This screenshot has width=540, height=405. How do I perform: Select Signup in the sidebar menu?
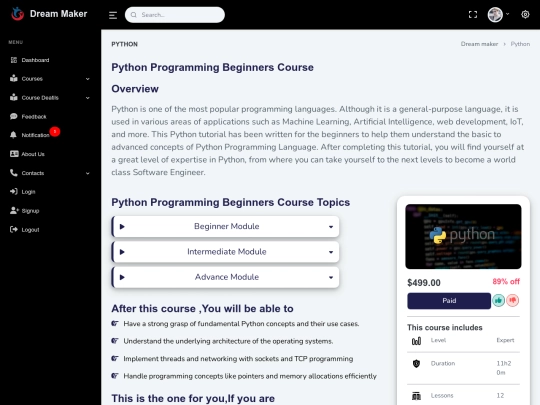[30, 210]
